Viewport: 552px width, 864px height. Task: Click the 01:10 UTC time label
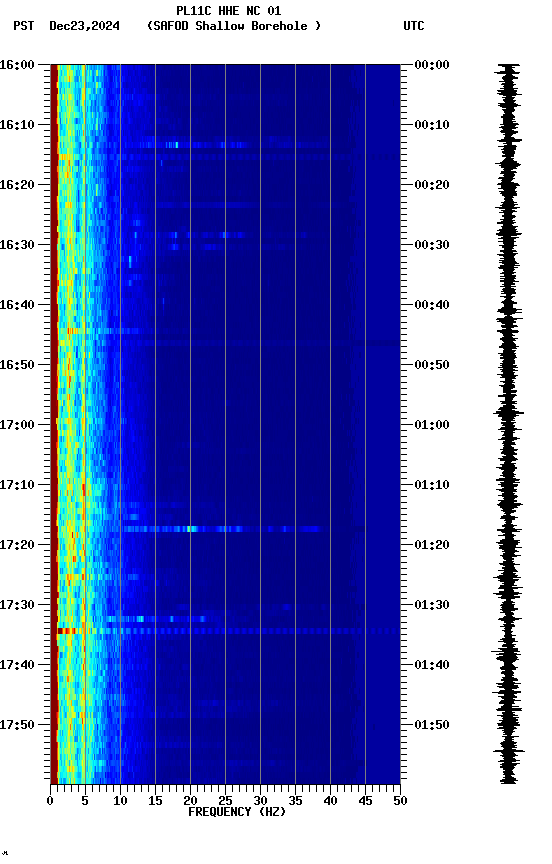(x=432, y=485)
